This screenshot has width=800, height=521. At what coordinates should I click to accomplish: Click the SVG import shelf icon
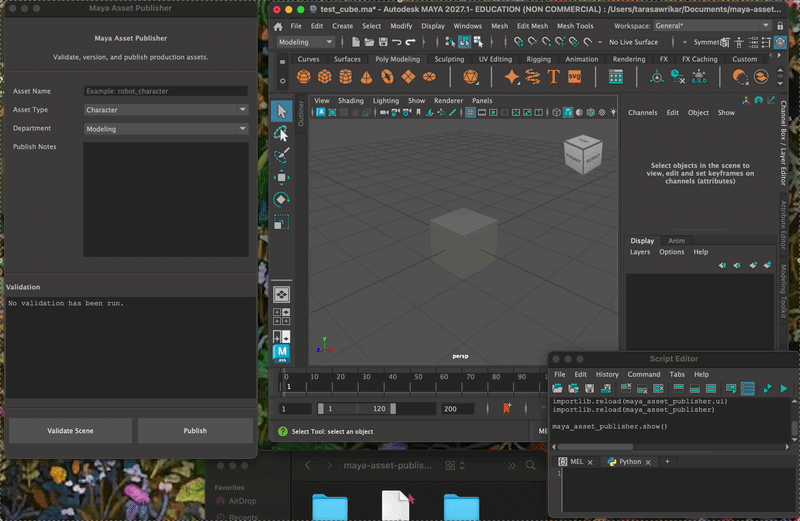click(x=574, y=77)
